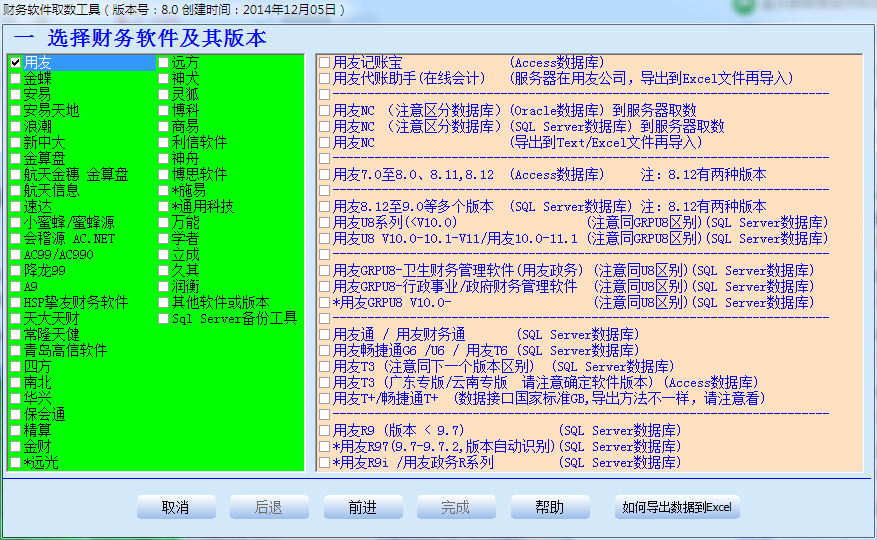The width and height of the screenshot is (877, 540).
Task: Check the 金蝶 checkbox
Action: point(16,79)
